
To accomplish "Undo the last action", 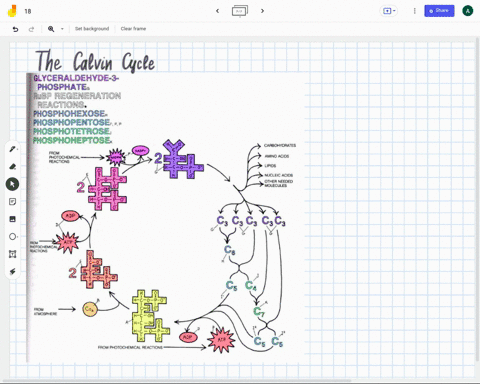I will coord(15,29).
